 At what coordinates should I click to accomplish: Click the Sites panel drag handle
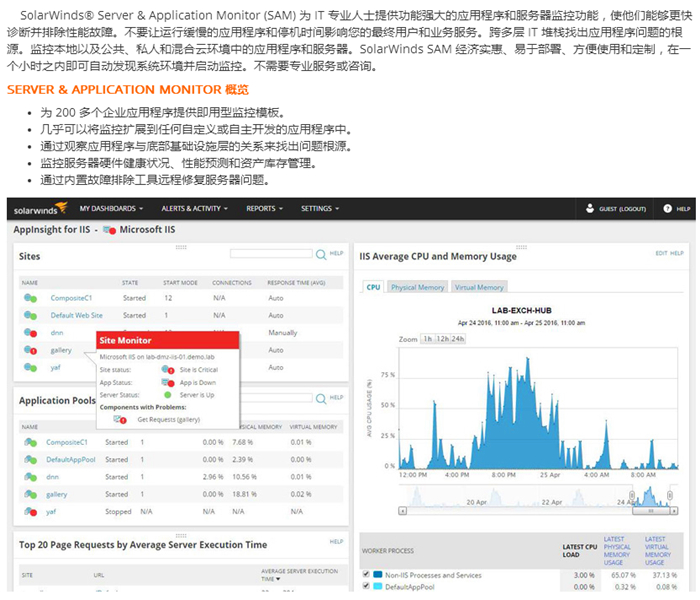(181, 247)
